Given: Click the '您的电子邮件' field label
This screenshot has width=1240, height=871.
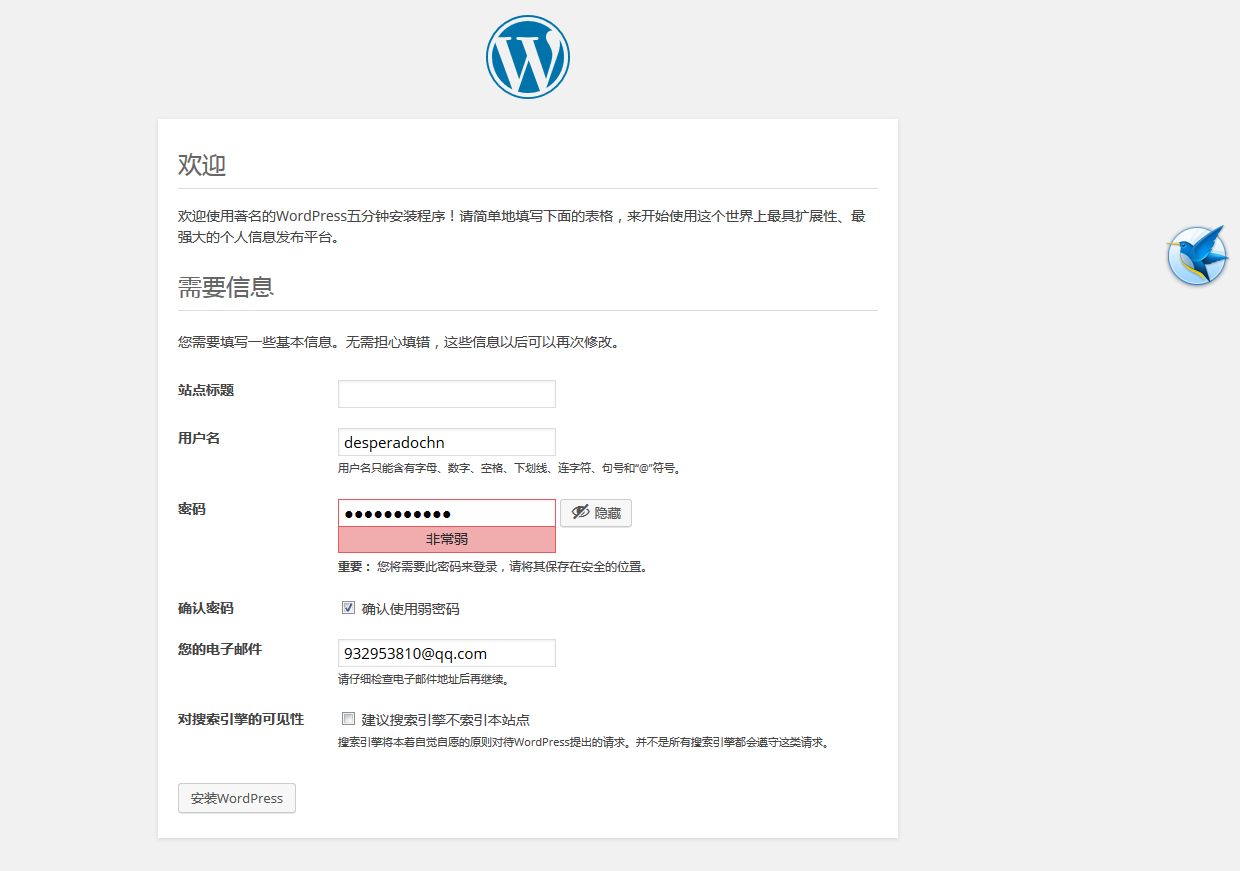Looking at the screenshot, I should [220, 649].
